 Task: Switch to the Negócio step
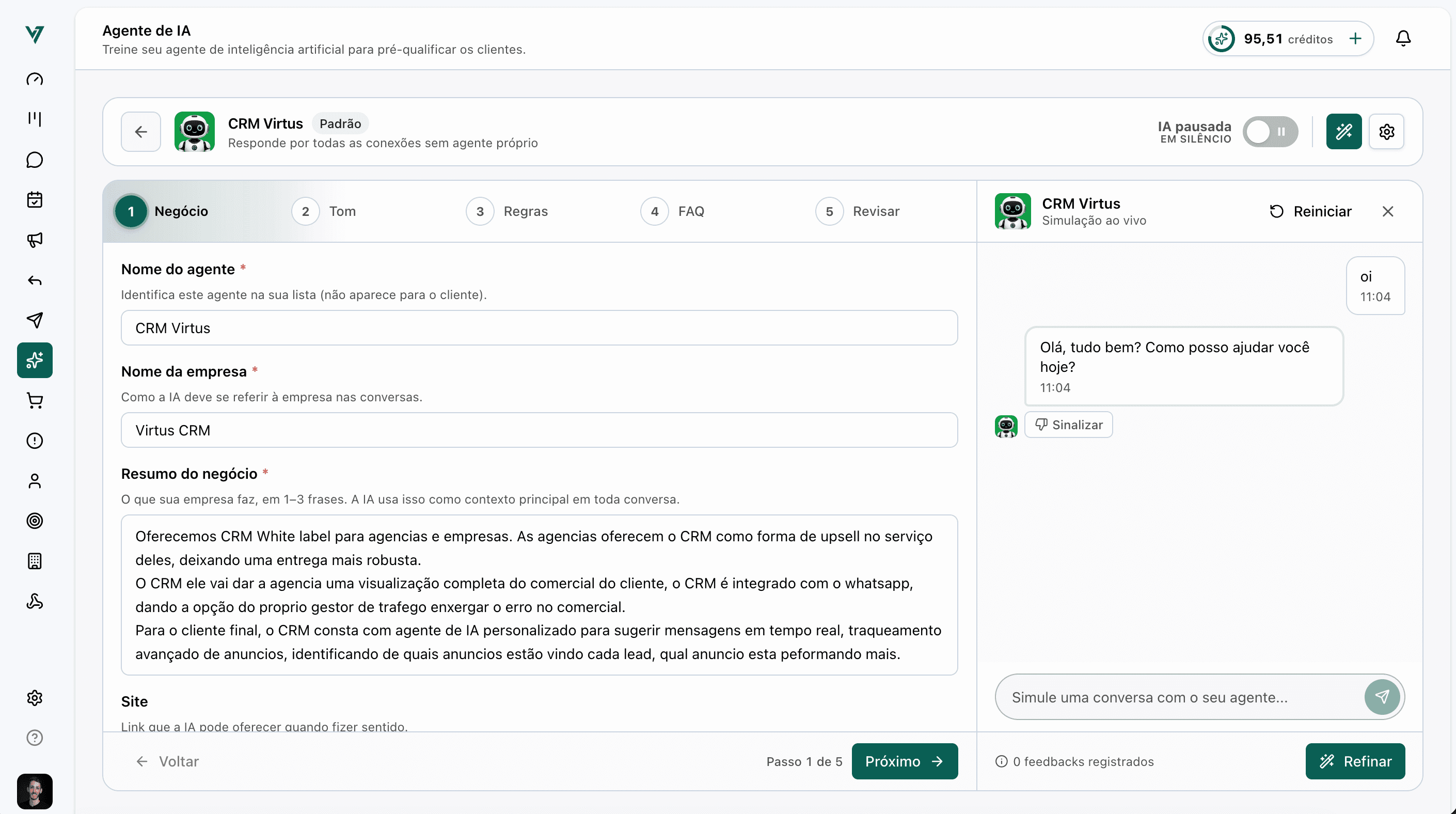click(x=162, y=211)
